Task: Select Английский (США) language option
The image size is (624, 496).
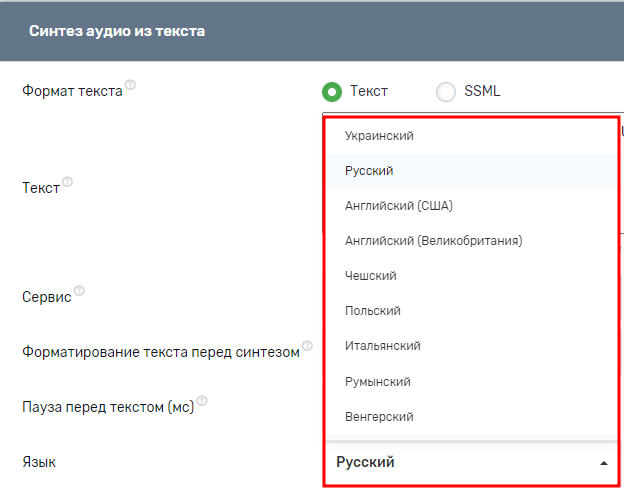Action: (399, 206)
